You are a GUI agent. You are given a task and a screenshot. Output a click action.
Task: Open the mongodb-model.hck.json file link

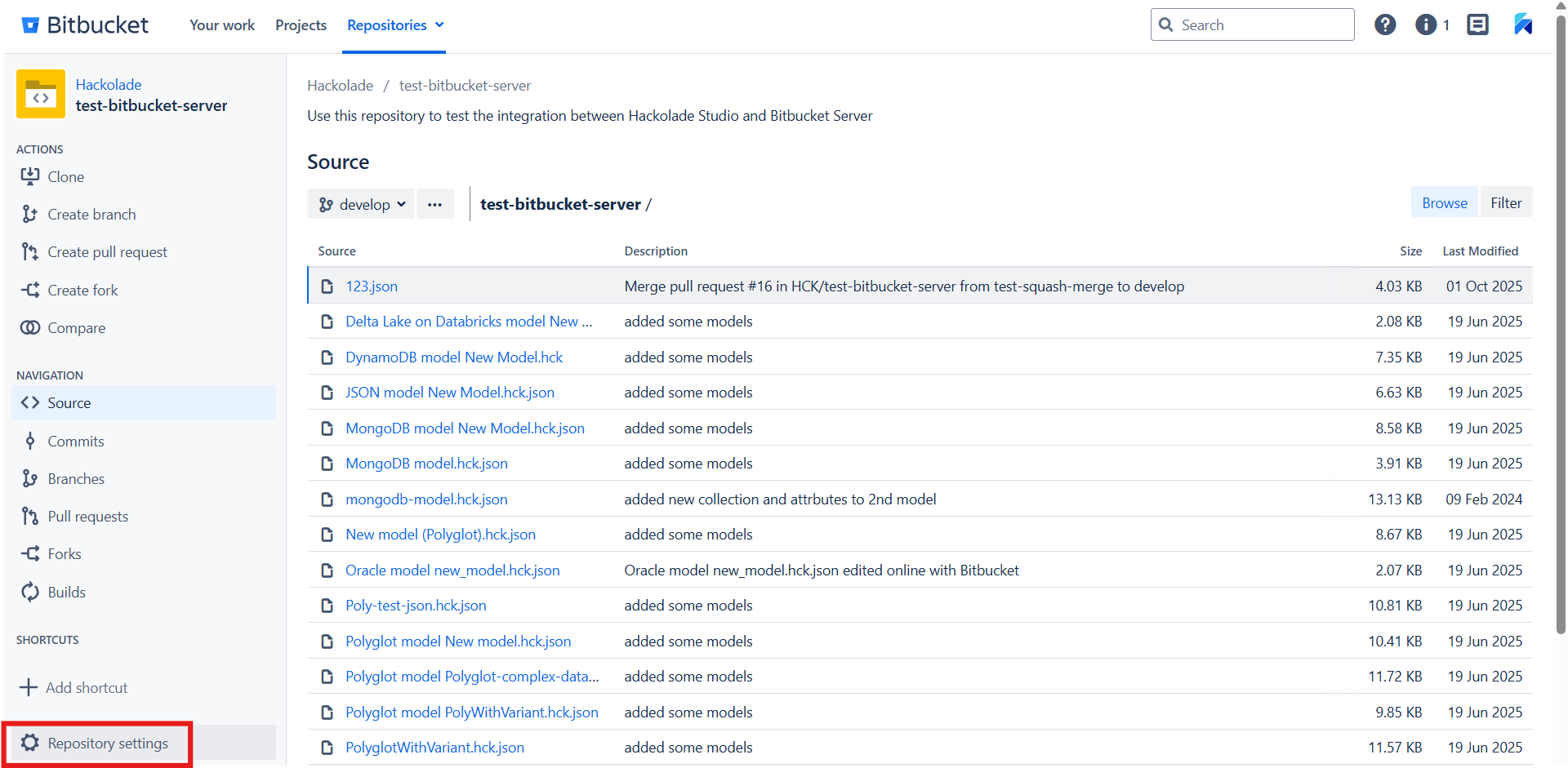pyautogui.click(x=425, y=499)
